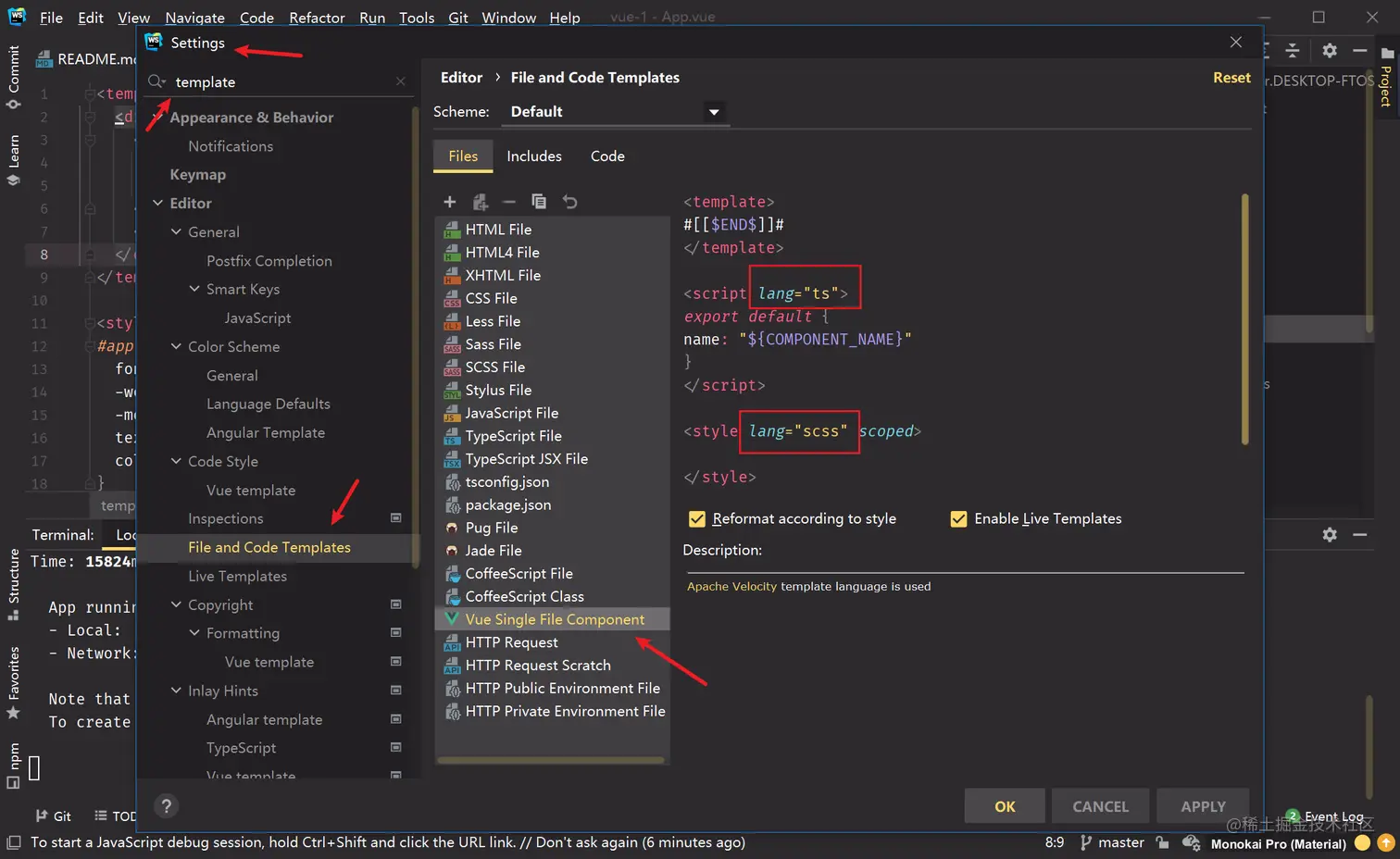
Task: Collapse the Smart Keys tree node
Action: 194,289
